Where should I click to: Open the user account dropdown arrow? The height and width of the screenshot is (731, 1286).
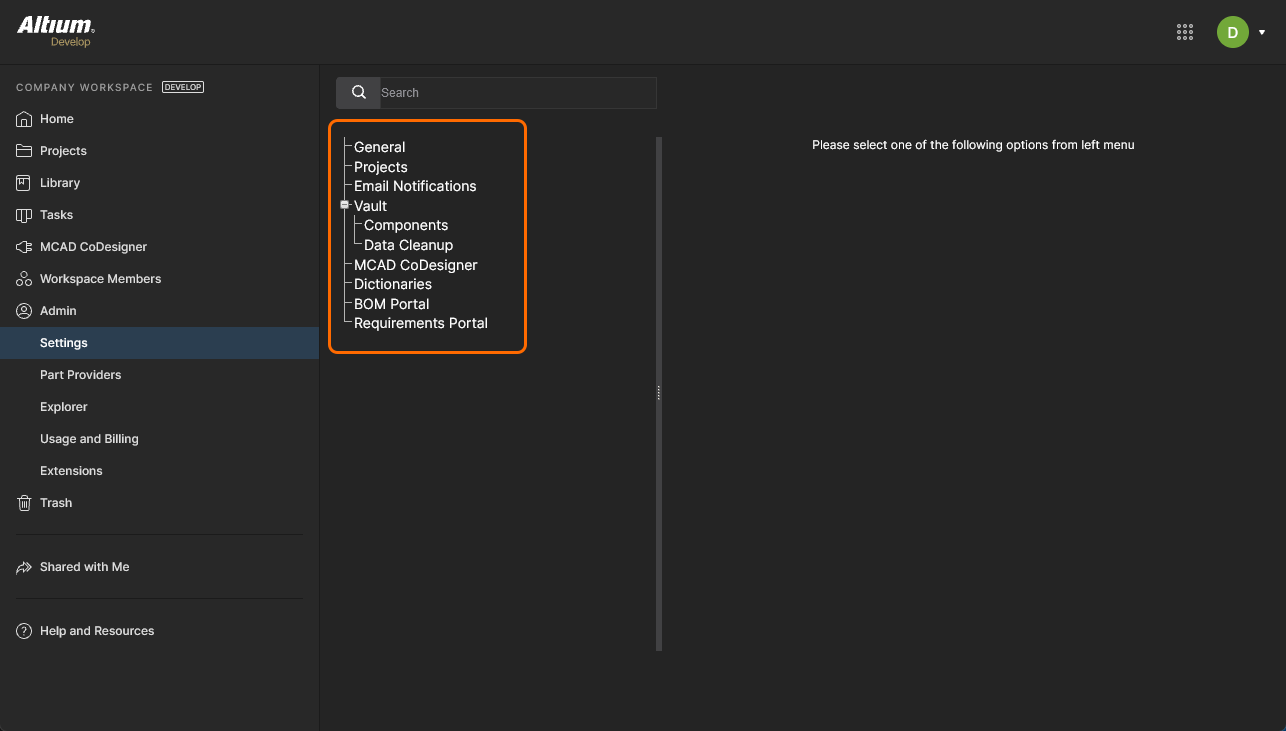click(x=1262, y=32)
